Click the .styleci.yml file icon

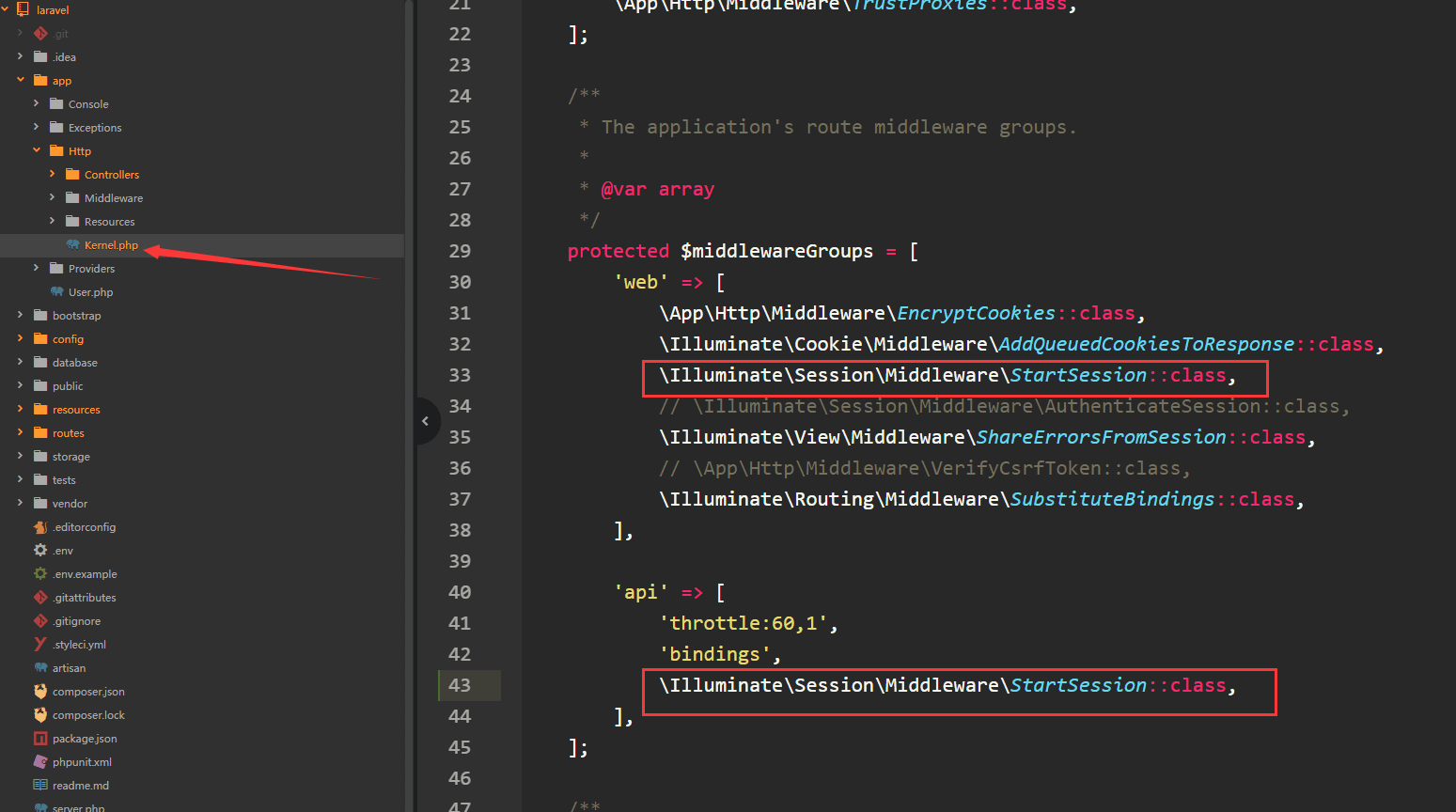click(x=40, y=644)
